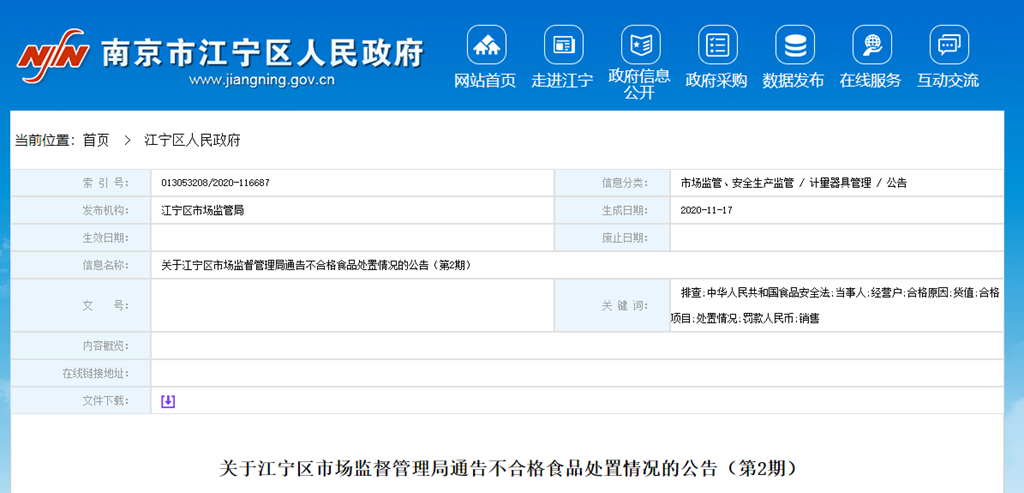The height and width of the screenshot is (493, 1024).
Task: Click the 数据发布 database icon
Action: point(794,45)
